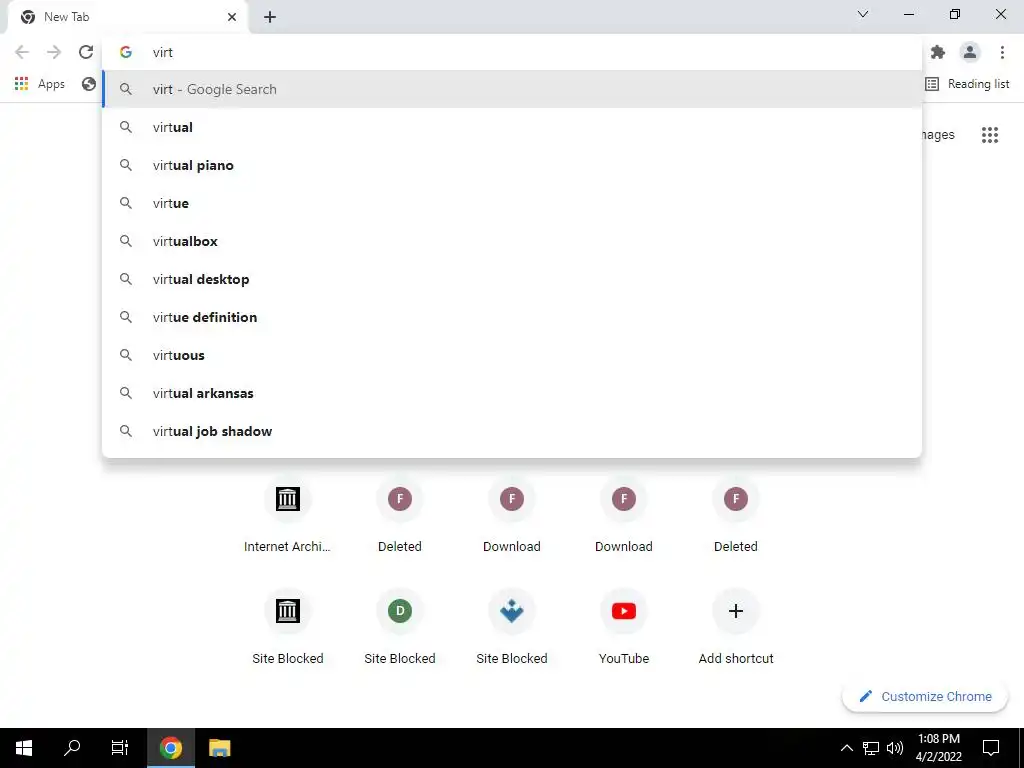Select 'virt - Google Search' suggestion
The height and width of the screenshot is (768, 1024).
[x=512, y=89]
